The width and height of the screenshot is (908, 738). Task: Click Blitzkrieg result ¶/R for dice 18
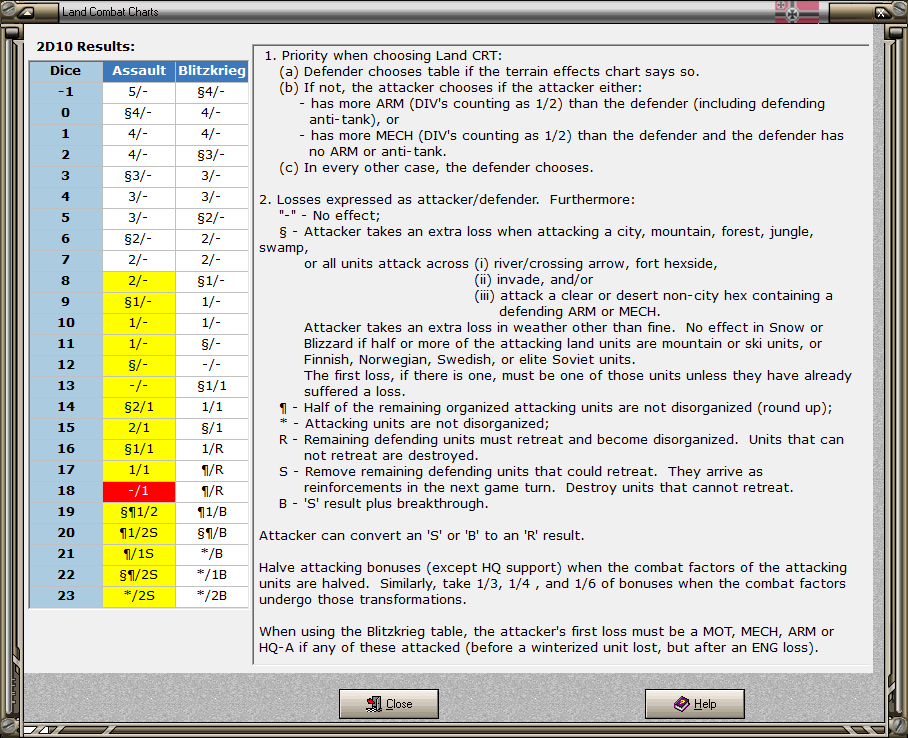click(212, 491)
